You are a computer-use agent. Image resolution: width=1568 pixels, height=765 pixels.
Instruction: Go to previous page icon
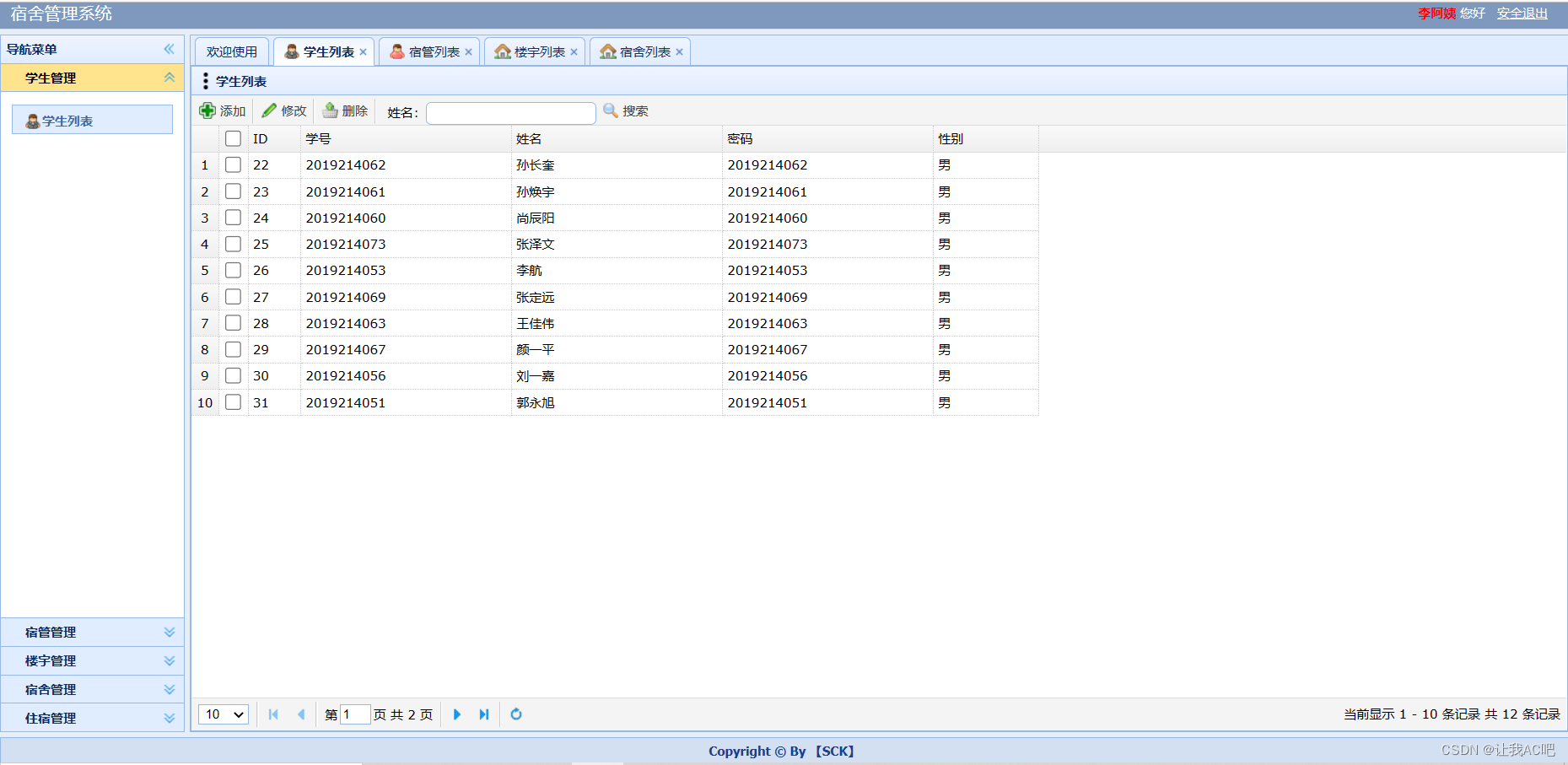tap(301, 714)
